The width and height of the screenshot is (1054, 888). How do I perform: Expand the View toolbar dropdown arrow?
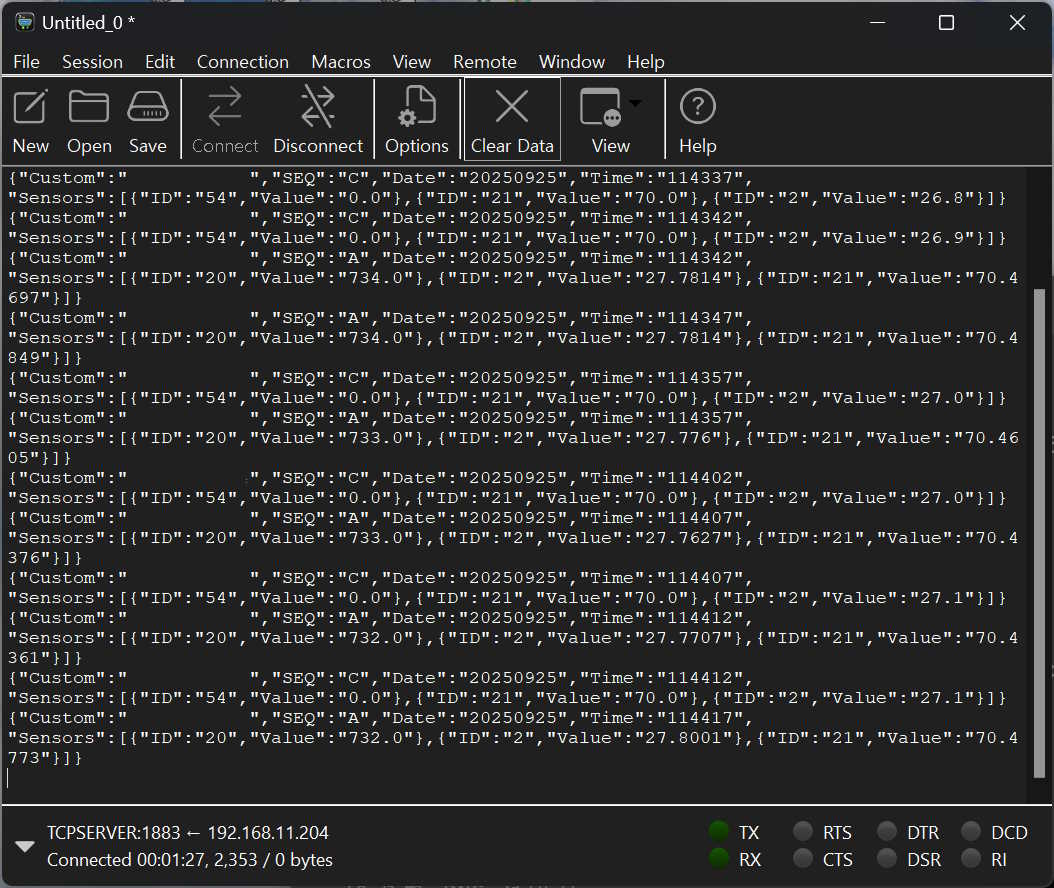[x=635, y=103]
